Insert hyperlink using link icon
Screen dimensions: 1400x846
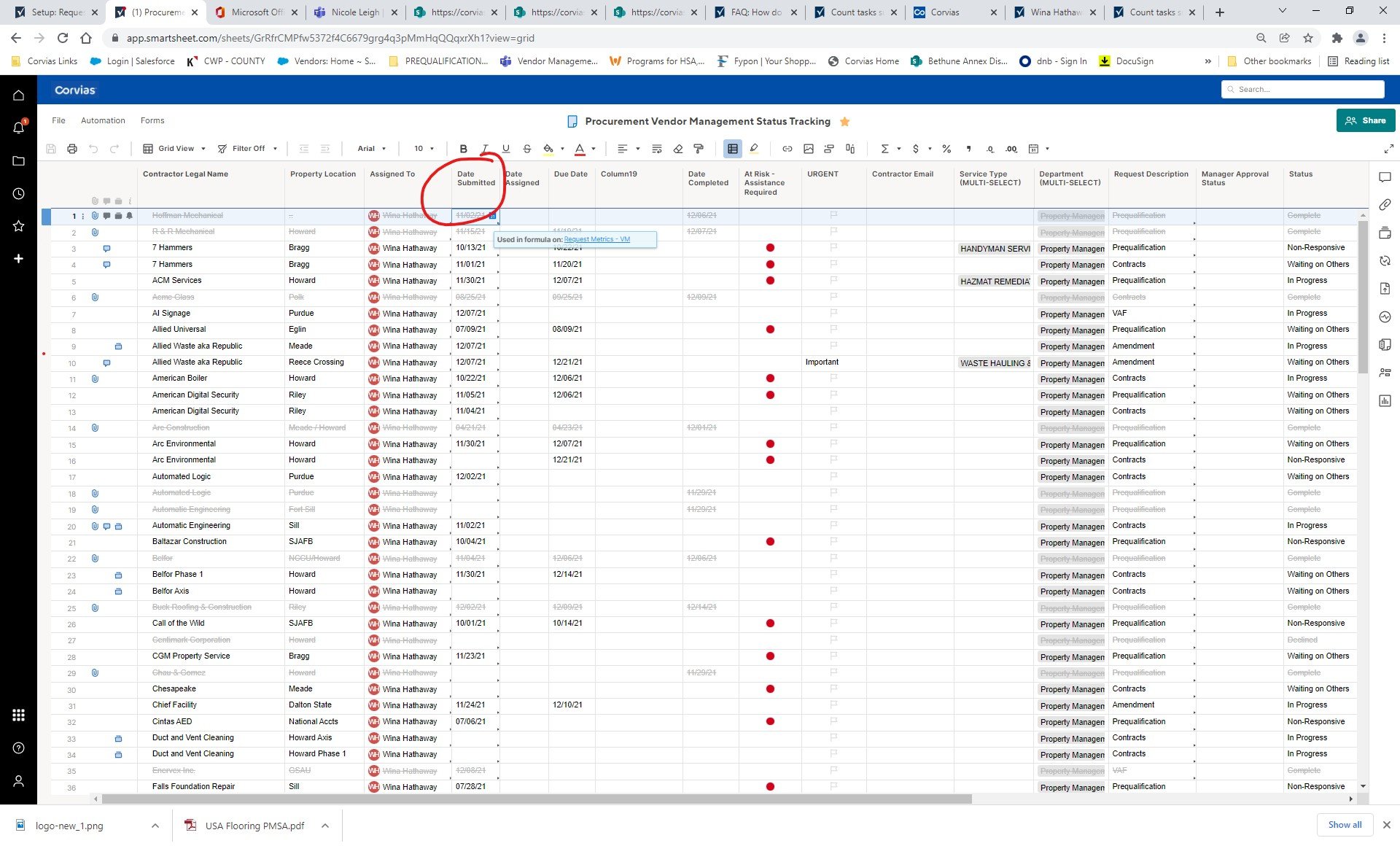click(x=787, y=149)
